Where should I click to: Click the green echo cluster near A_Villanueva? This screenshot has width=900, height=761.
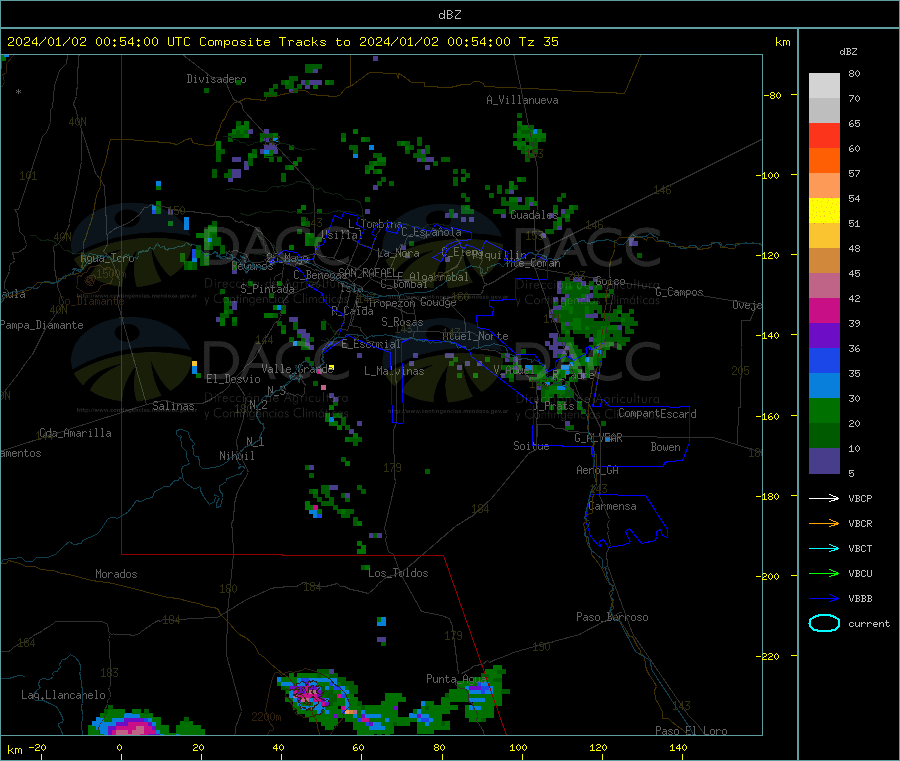click(528, 138)
